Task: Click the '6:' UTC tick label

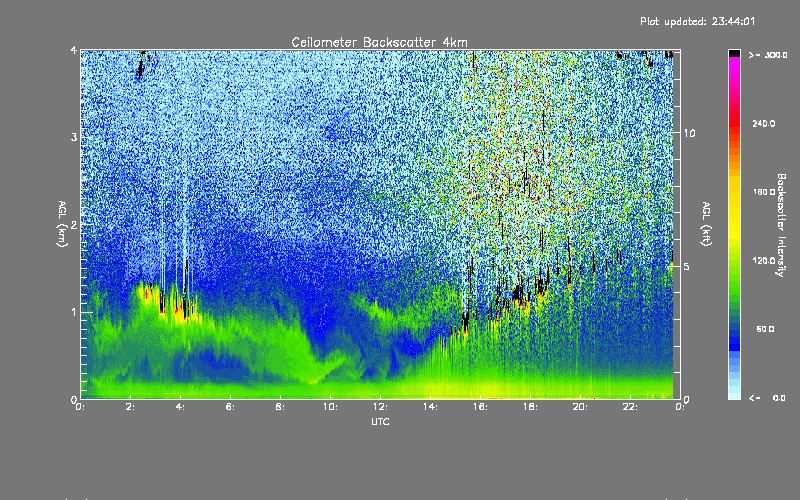Action: [231, 407]
